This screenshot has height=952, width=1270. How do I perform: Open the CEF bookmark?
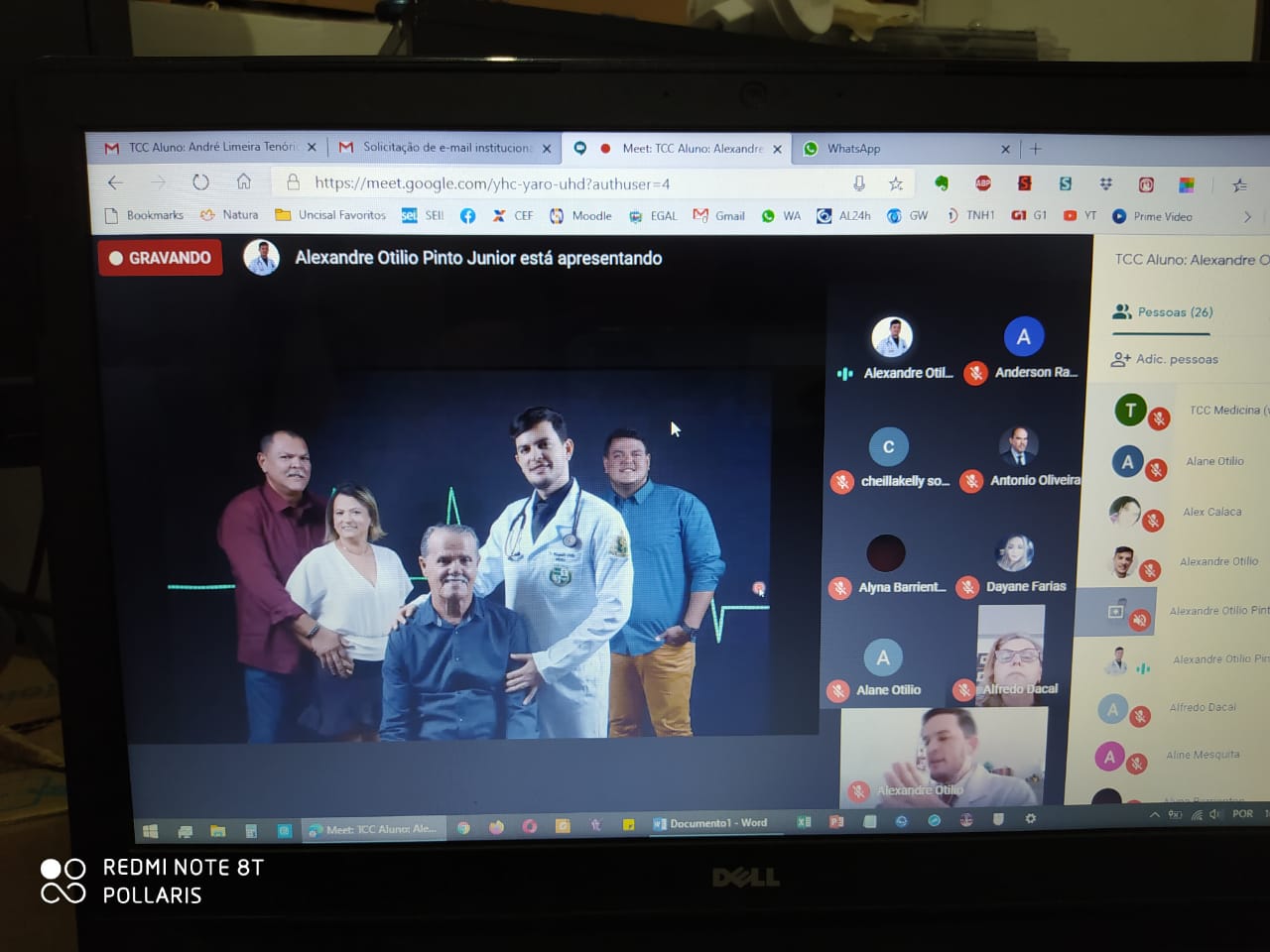click(x=513, y=215)
